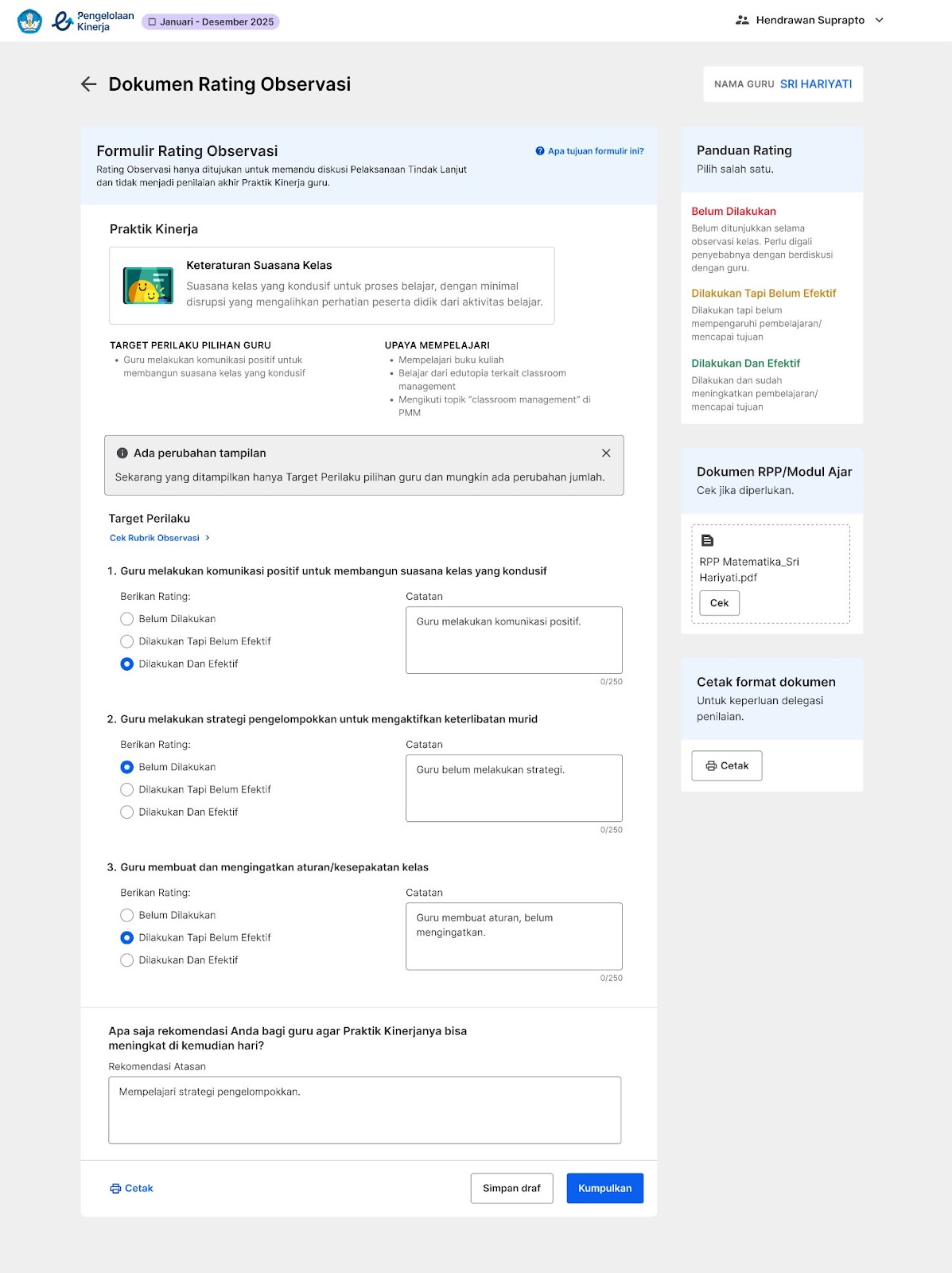Select Dilakukan Tapi Belum Efektif for target 2

[x=126, y=789]
